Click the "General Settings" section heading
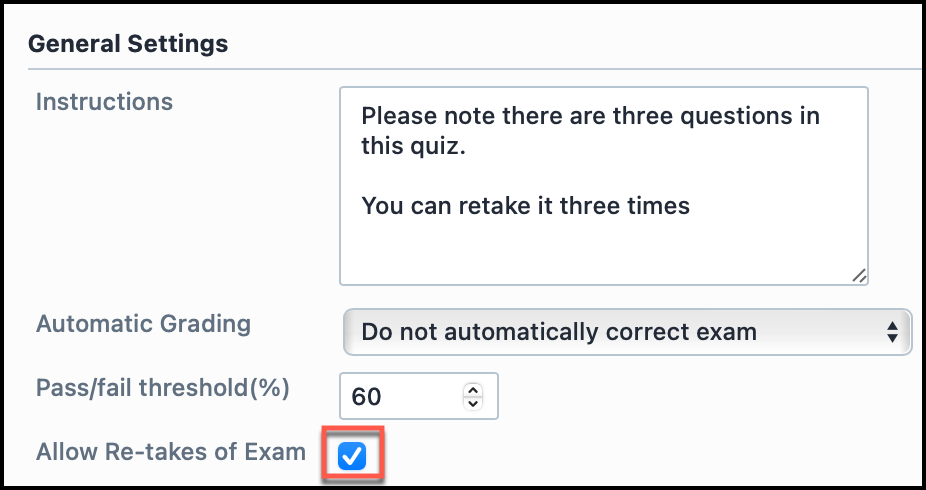Image resolution: width=926 pixels, height=490 pixels. click(x=128, y=44)
